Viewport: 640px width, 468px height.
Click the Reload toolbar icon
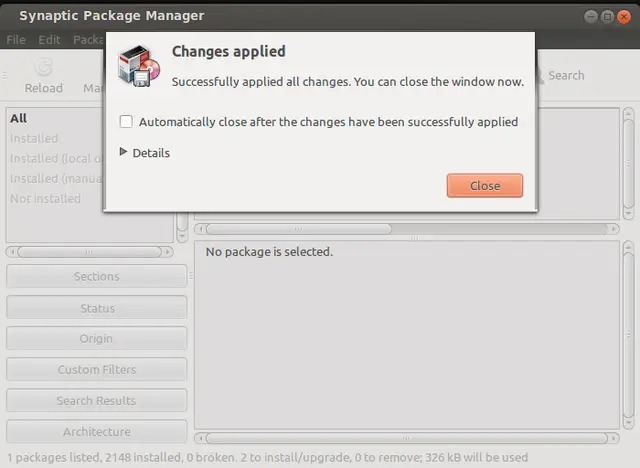[44, 68]
